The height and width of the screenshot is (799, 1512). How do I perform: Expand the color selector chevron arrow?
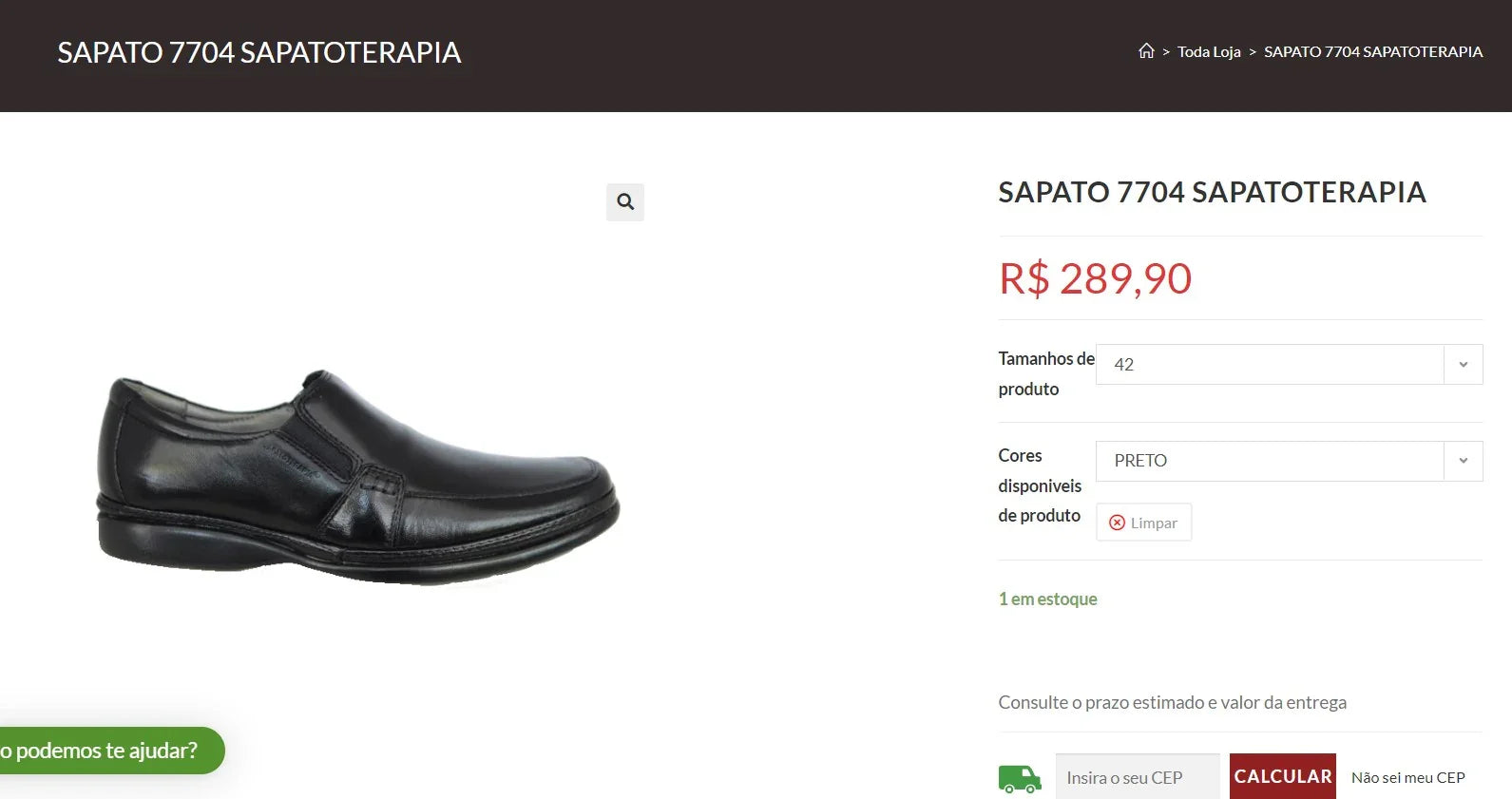[x=1462, y=461]
